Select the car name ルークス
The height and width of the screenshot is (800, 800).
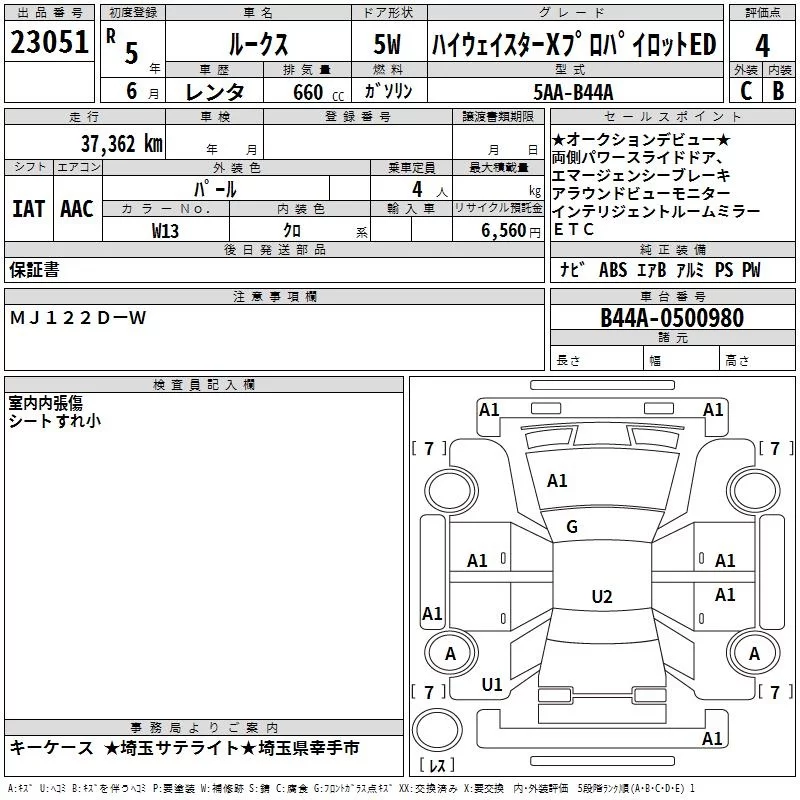258,44
